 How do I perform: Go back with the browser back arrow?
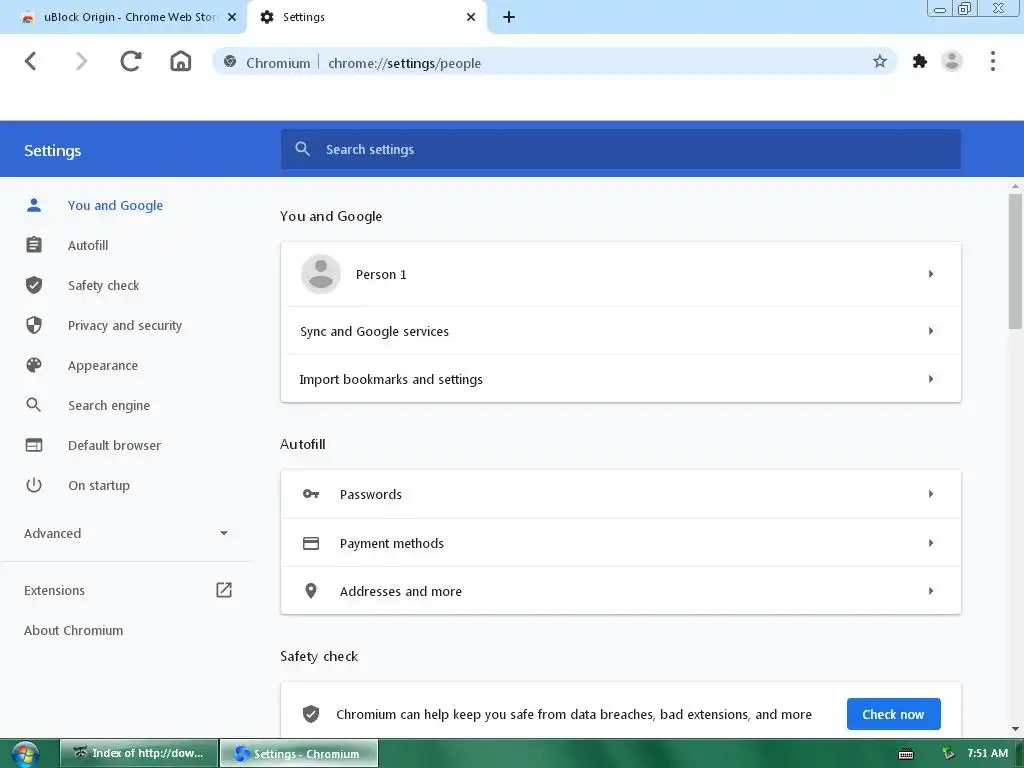(31, 61)
